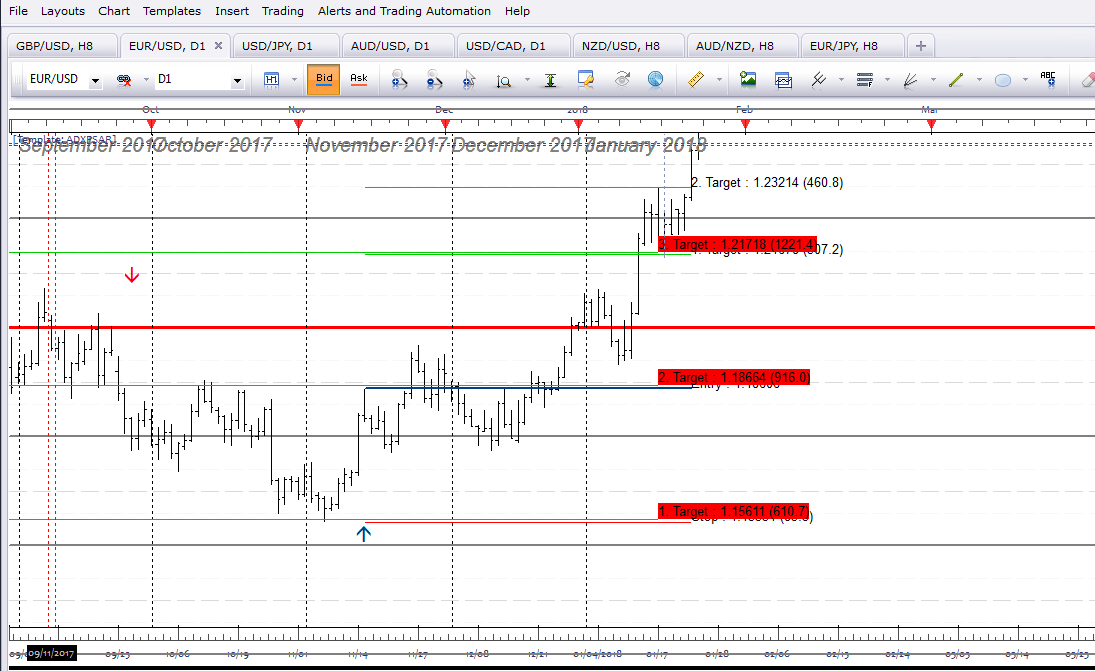Click the vertical fit chart icon
The width and height of the screenshot is (1095, 671).
click(x=550, y=80)
